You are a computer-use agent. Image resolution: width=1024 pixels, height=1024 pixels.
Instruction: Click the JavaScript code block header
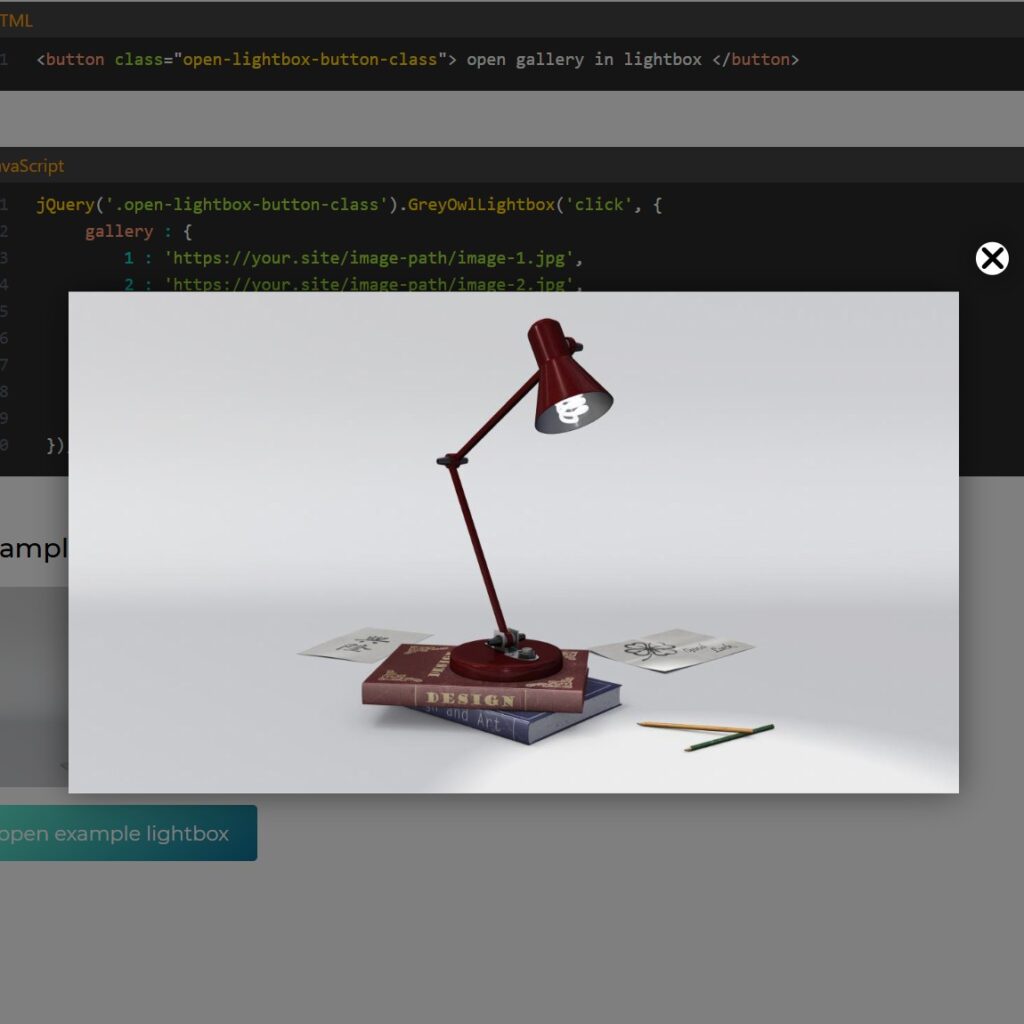pyautogui.click(x=512, y=166)
